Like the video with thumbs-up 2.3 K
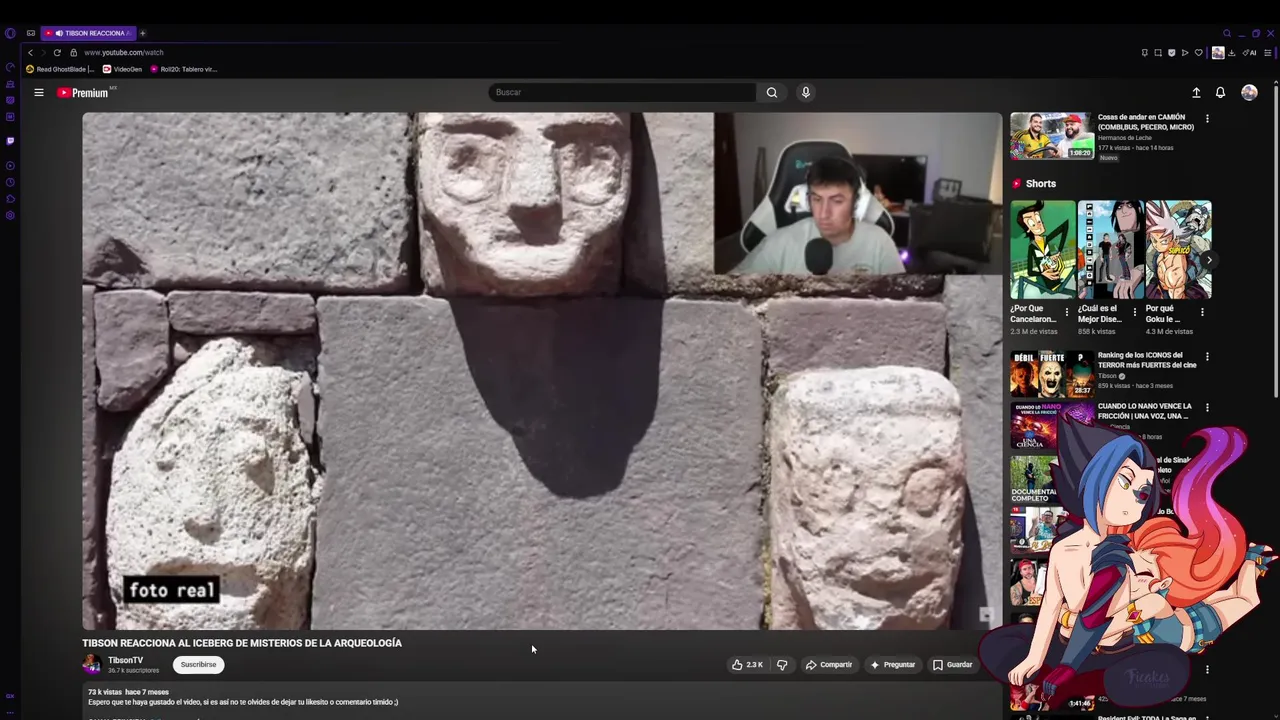Screen dimensions: 1280x720 tap(747, 664)
